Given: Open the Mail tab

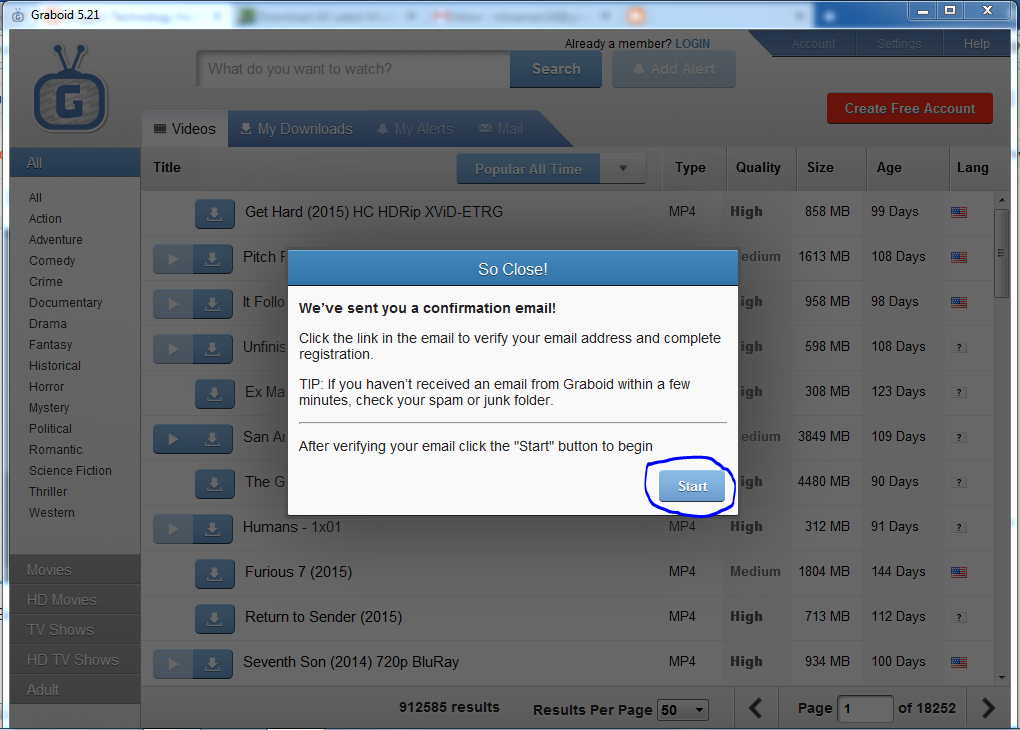Looking at the screenshot, I should (501, 129).
